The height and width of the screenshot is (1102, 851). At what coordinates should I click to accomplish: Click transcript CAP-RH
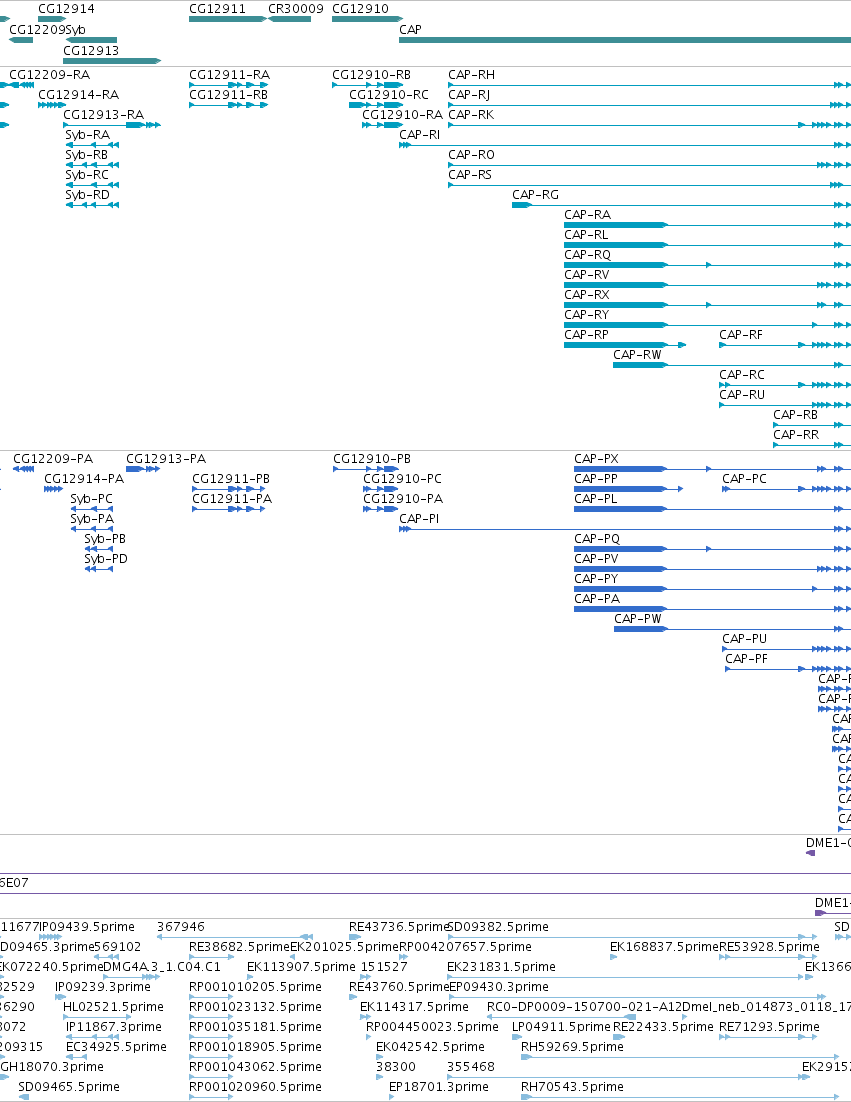[x=472, y=74]
